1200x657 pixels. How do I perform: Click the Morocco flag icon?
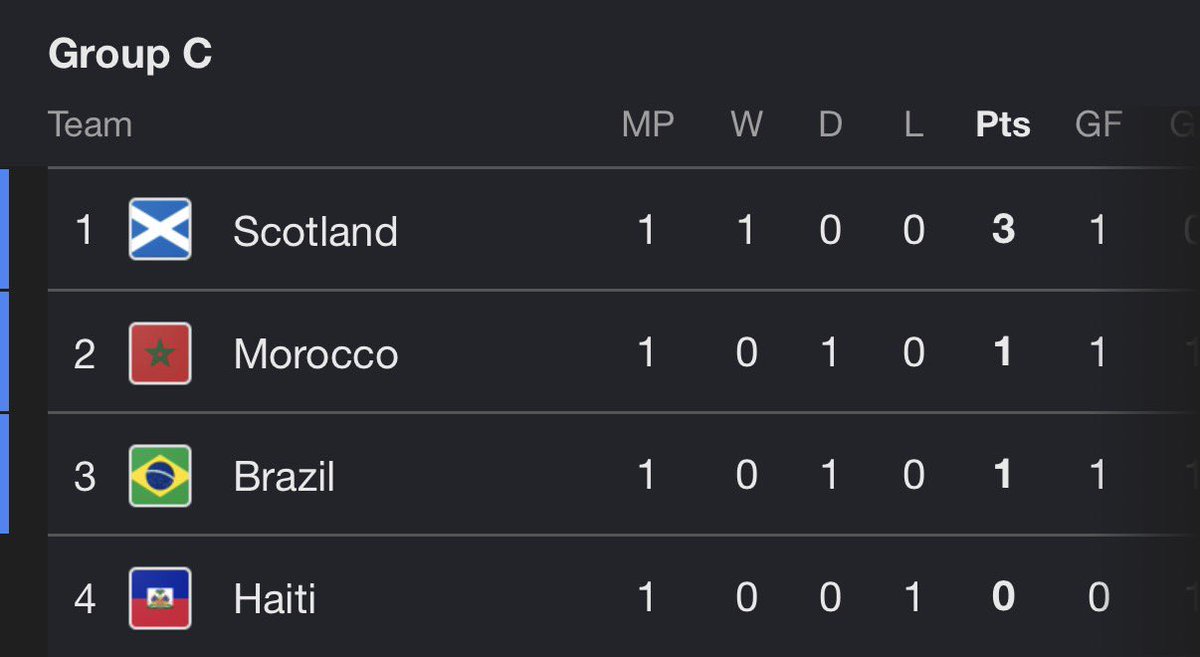click(x=160, y=353)
